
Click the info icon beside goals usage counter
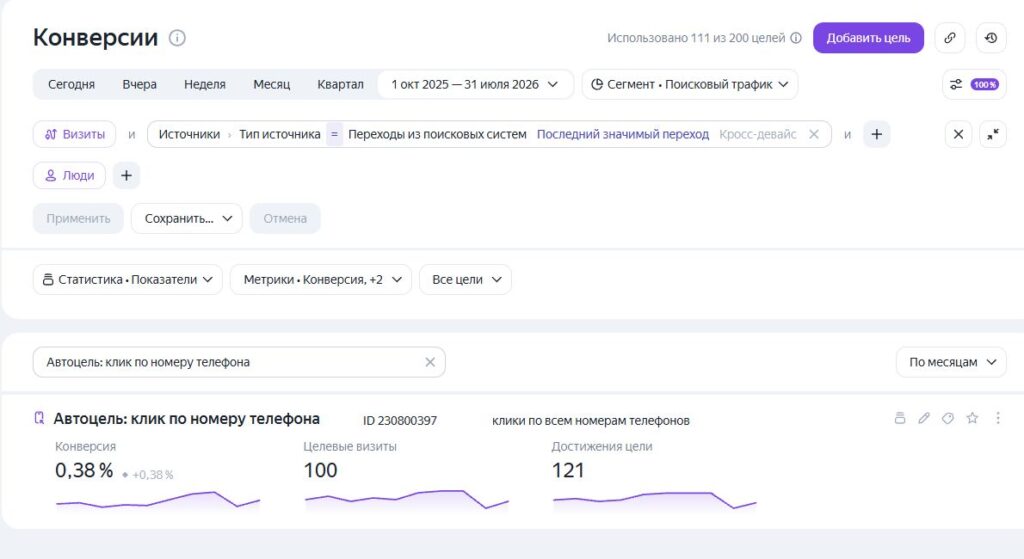795,38
